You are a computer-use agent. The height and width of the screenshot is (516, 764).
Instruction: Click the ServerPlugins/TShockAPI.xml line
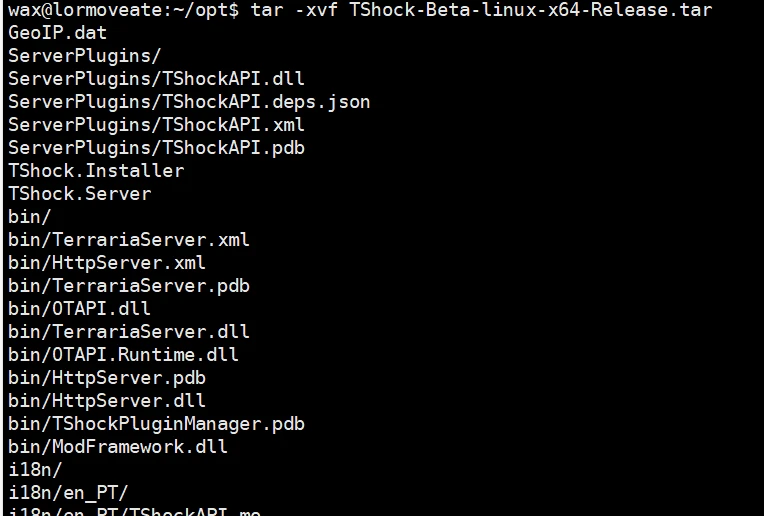click(x=157, y=125)
